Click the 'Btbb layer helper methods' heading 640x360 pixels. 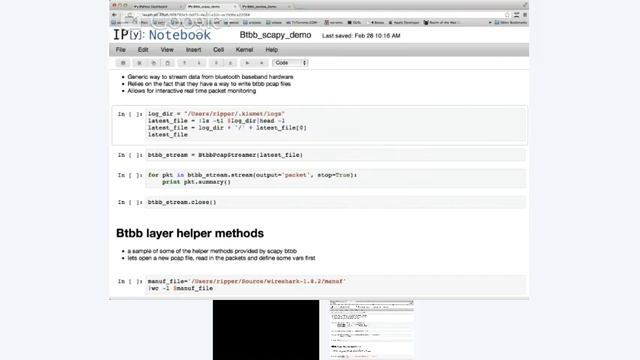click(190, 233)
